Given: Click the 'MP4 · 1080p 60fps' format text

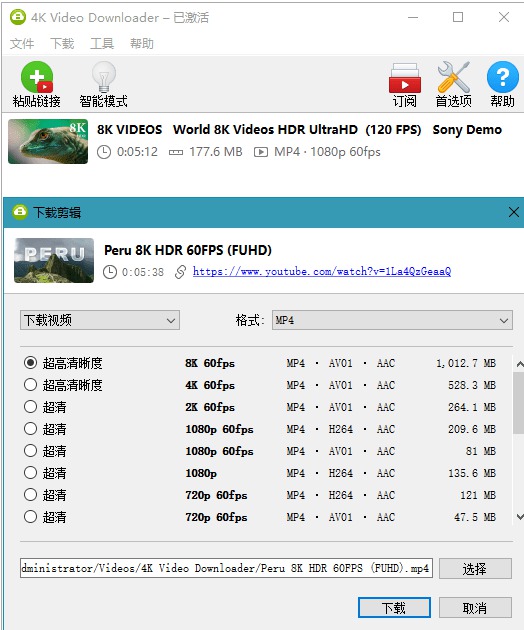Looking at the screenshot, I should (x=327, y=152).
